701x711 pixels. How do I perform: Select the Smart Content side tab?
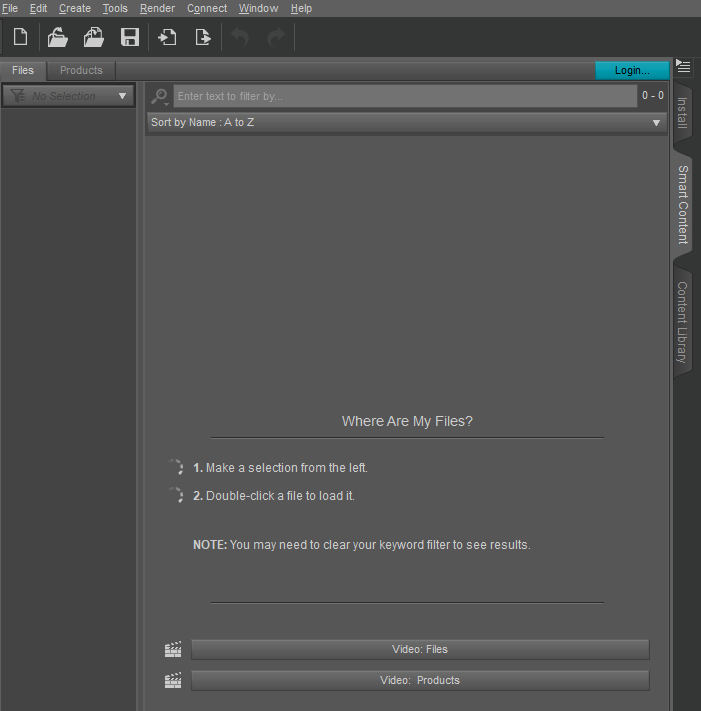click(683, 205)
